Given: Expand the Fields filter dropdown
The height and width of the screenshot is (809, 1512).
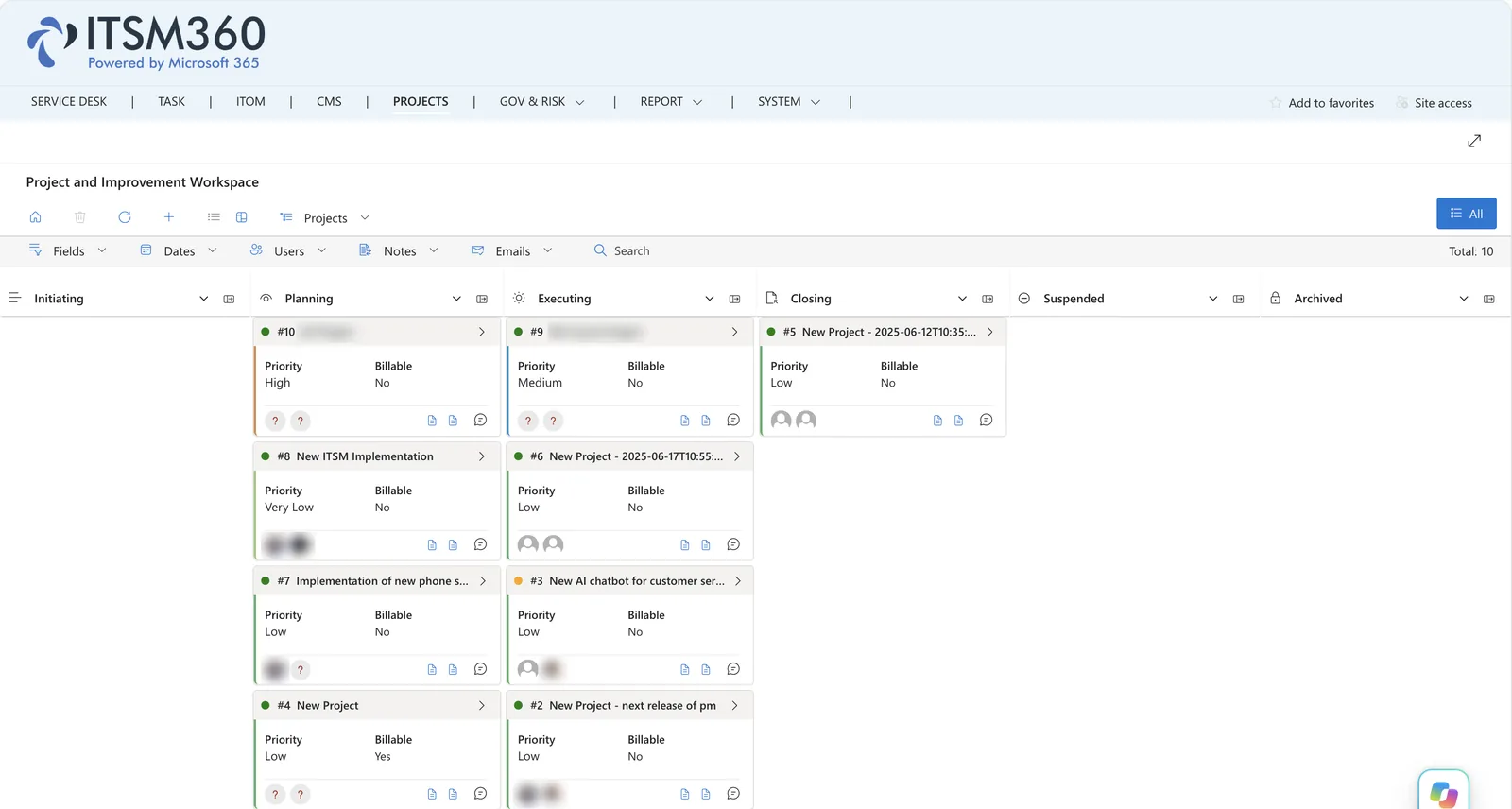Looking at the screenshot, I should tap(68, 251).
